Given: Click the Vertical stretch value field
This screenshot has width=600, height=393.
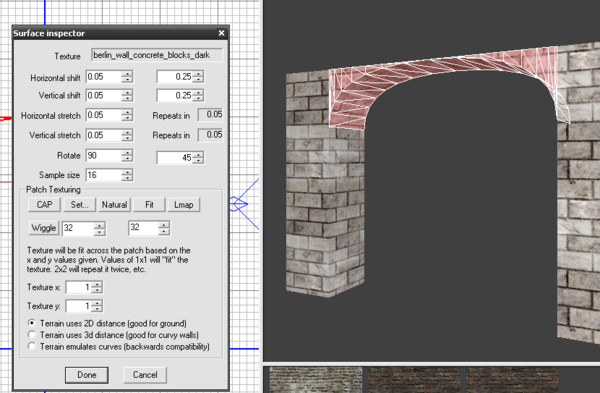Looking at the screenshot, I should tap(104, 135).
